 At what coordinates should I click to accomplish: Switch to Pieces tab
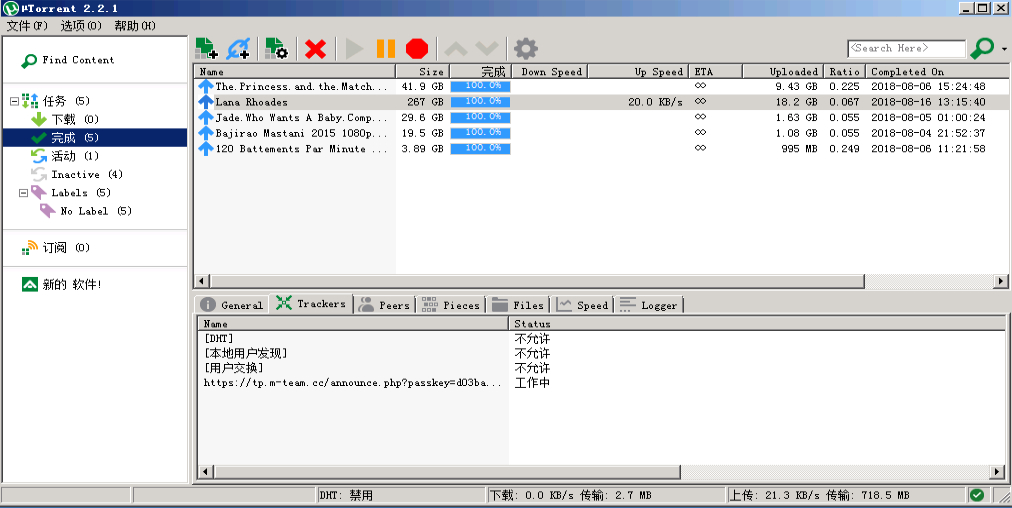pos(451,305)
